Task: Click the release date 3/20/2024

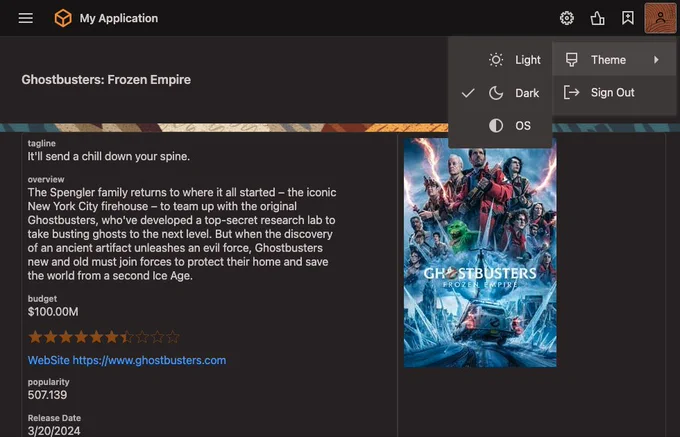Action: (54, 431)
